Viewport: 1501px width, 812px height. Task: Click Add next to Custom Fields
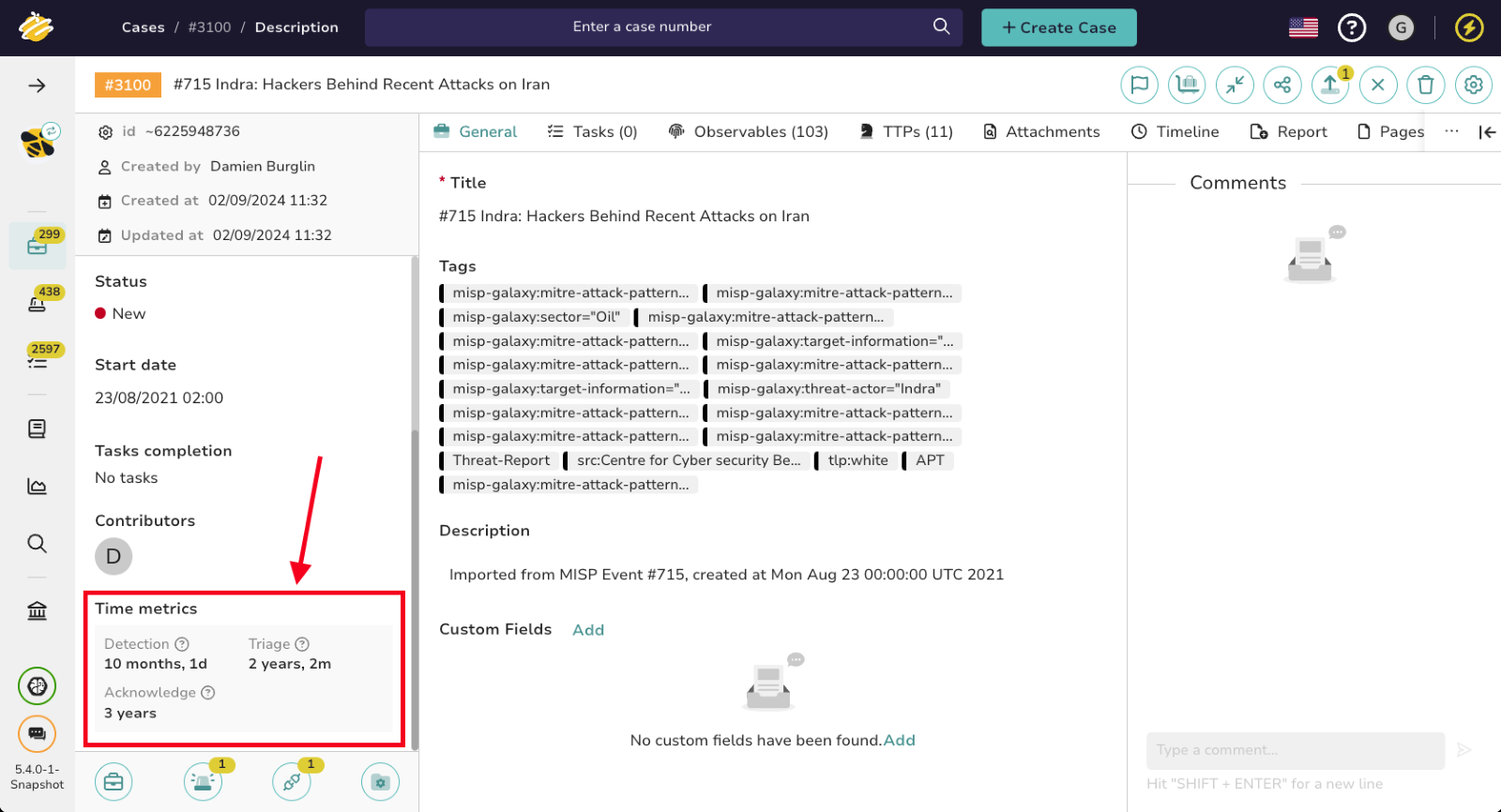[x=588, y=630]
